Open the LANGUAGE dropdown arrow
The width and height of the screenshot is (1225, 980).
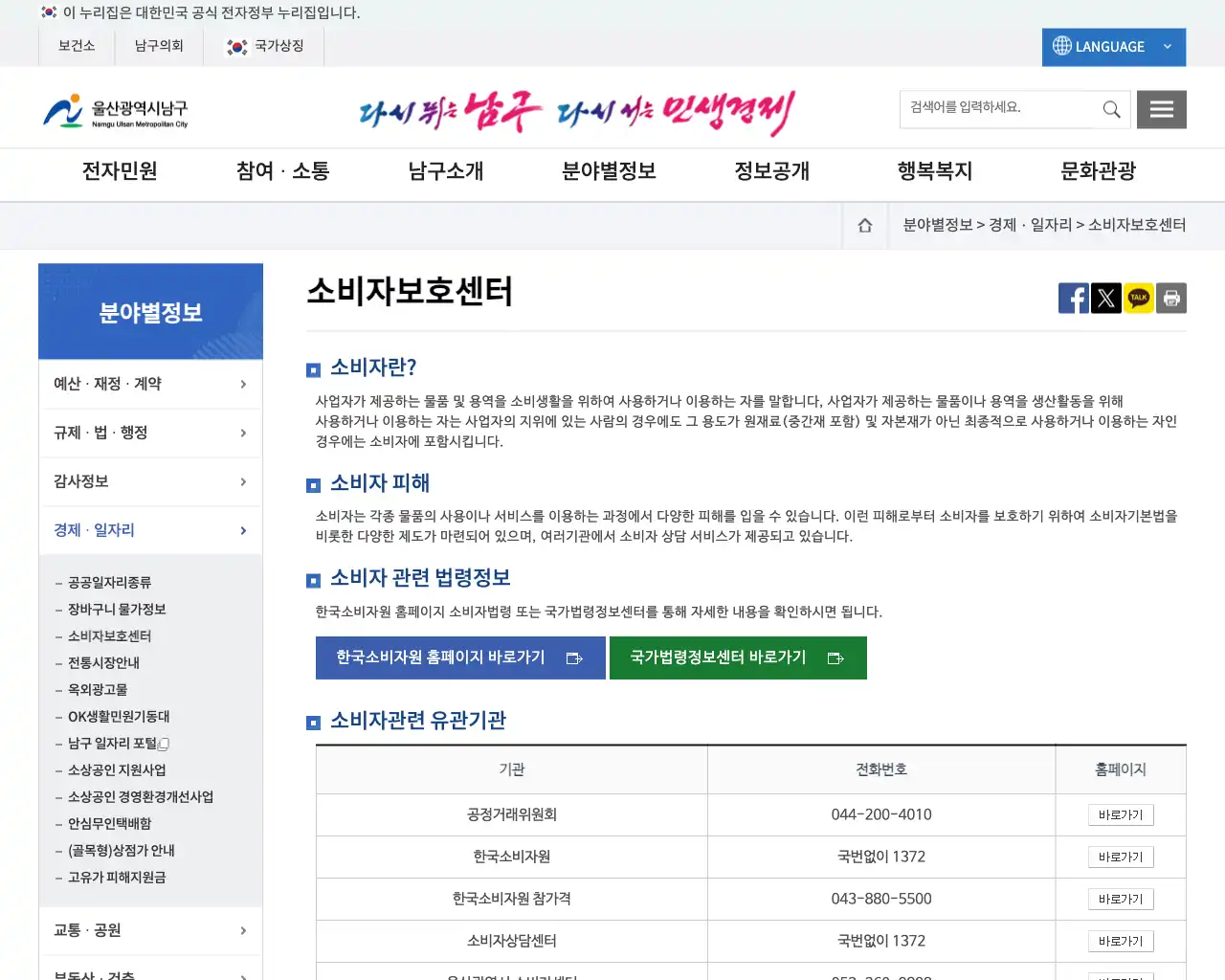[1168, 47]
